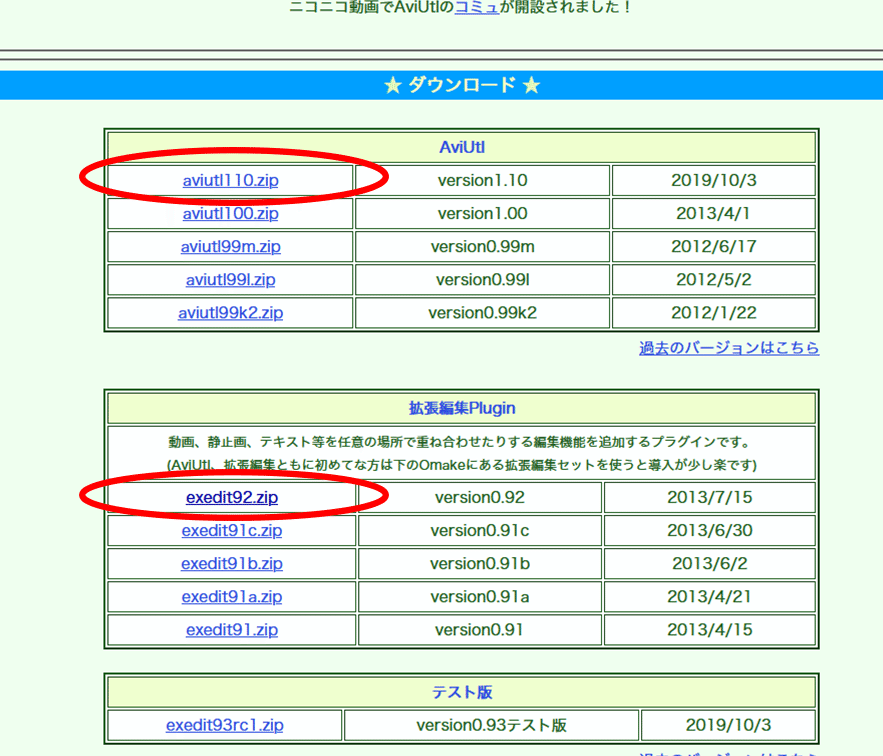The width and height of the screenshot is (883, 756).
Task: Open 過去のバージョンはこちら link under AviUtl table
Action: (x=729, y=348)
